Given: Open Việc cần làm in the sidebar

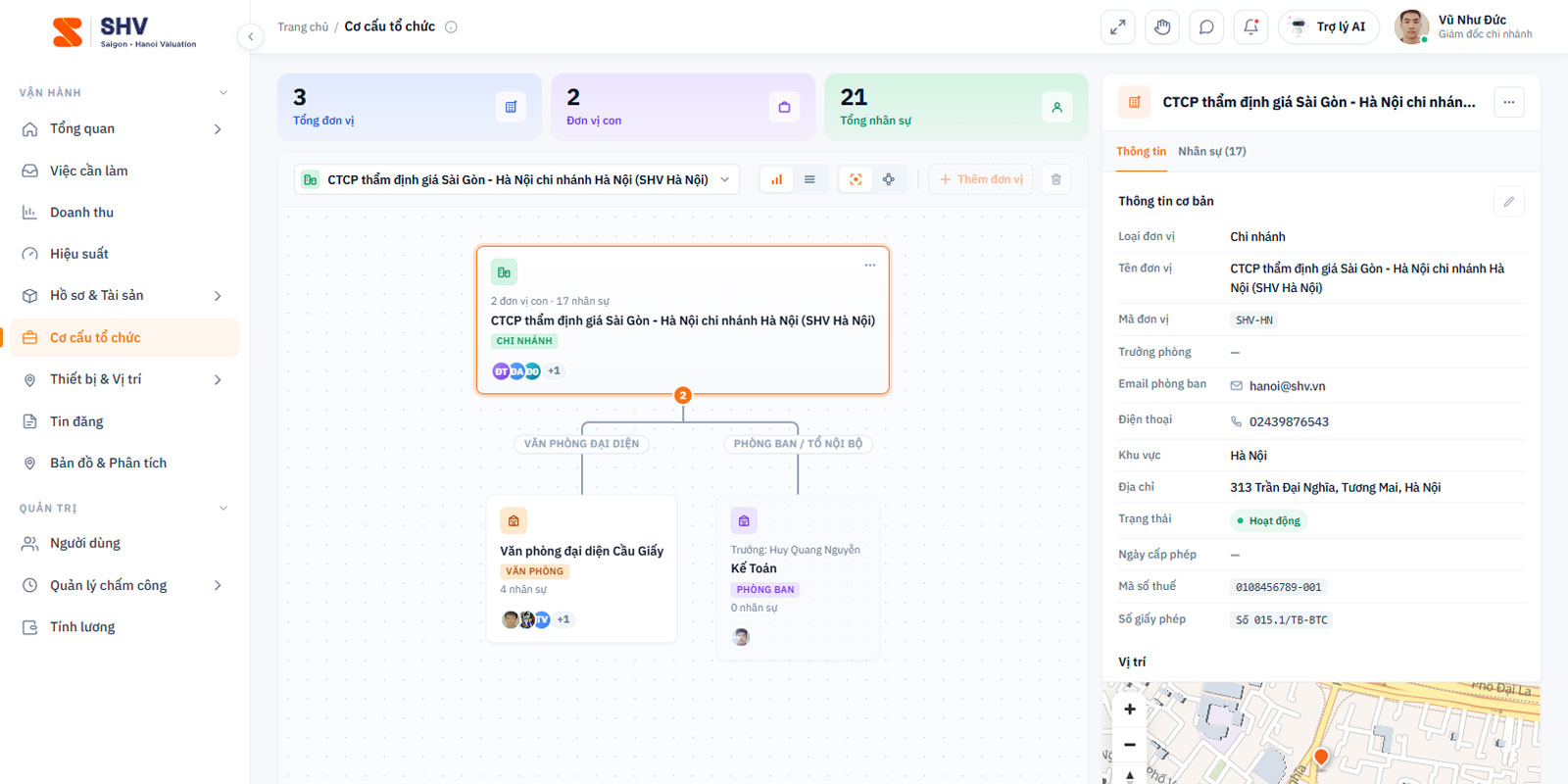Looking at the screenshot, I should [x=124, y=171].
